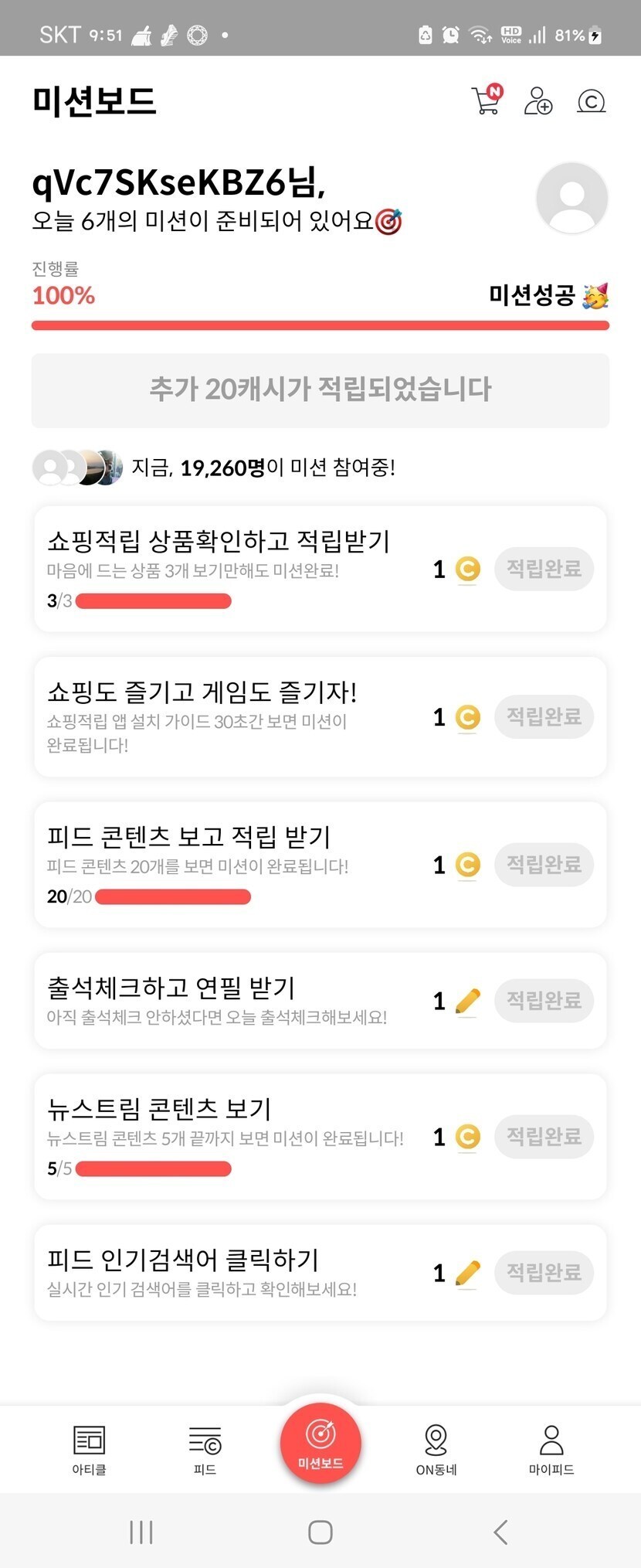This screenshot has height=1568, width=641.
Task: Switch to the 피드 tab
Action: coord(205,1448)
